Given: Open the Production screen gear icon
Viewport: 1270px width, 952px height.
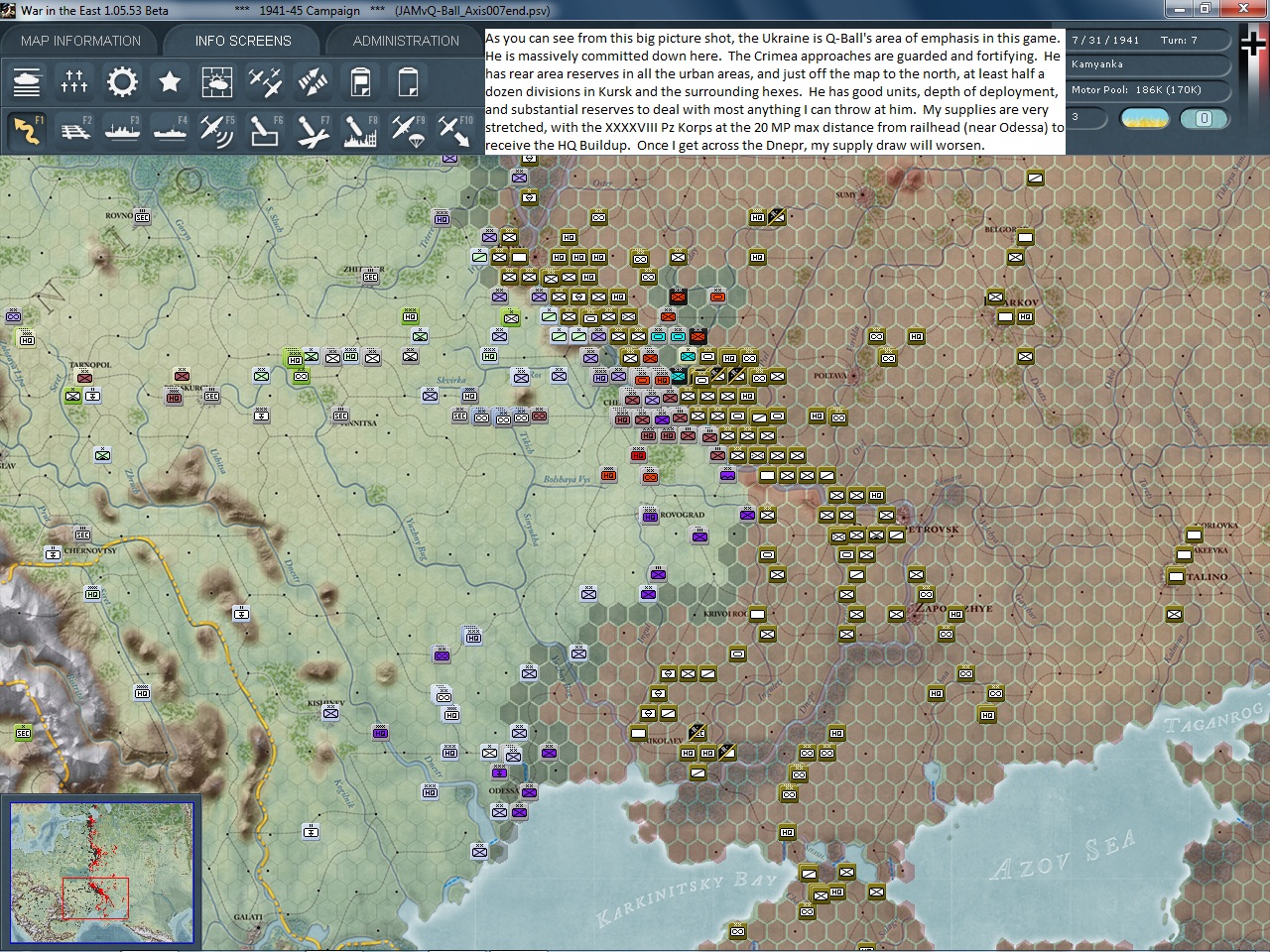Looking at the screenshot, I should pyautogui.click(x=122, y=81).
